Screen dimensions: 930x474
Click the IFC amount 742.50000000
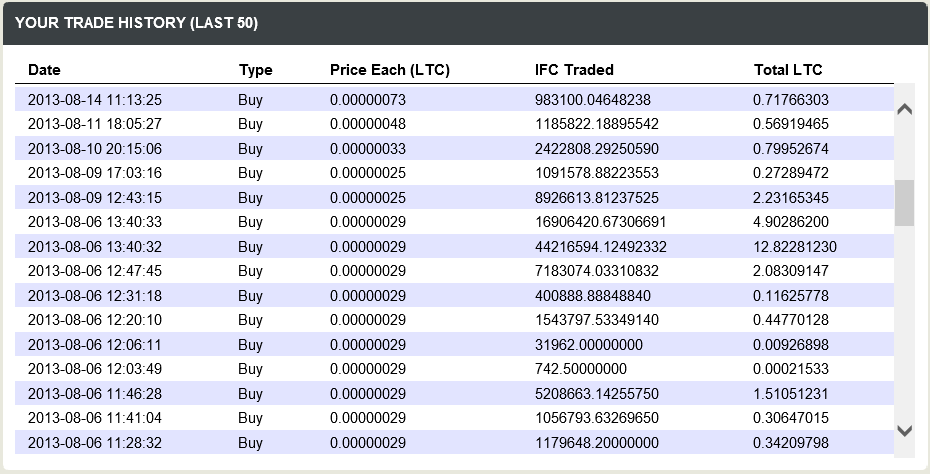[581, 369]
